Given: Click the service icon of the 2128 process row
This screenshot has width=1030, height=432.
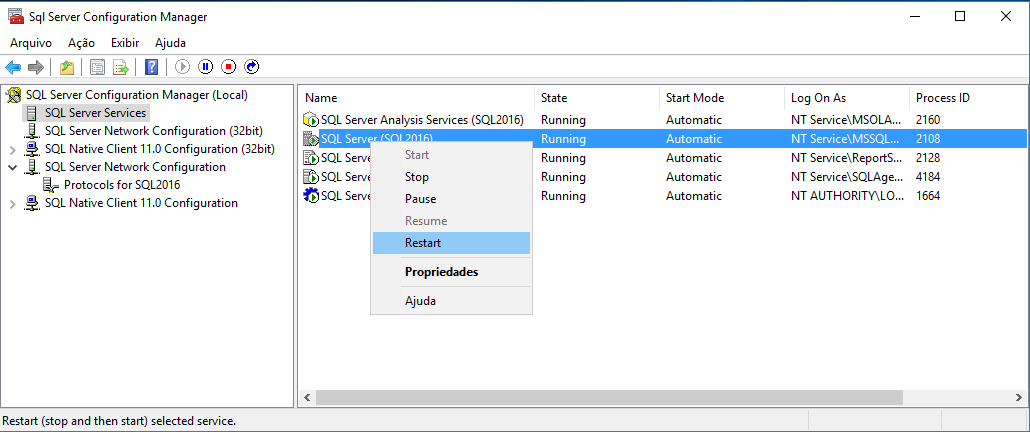Looking at the screenshot, I should pyautogui.click(x=311, y=158).
